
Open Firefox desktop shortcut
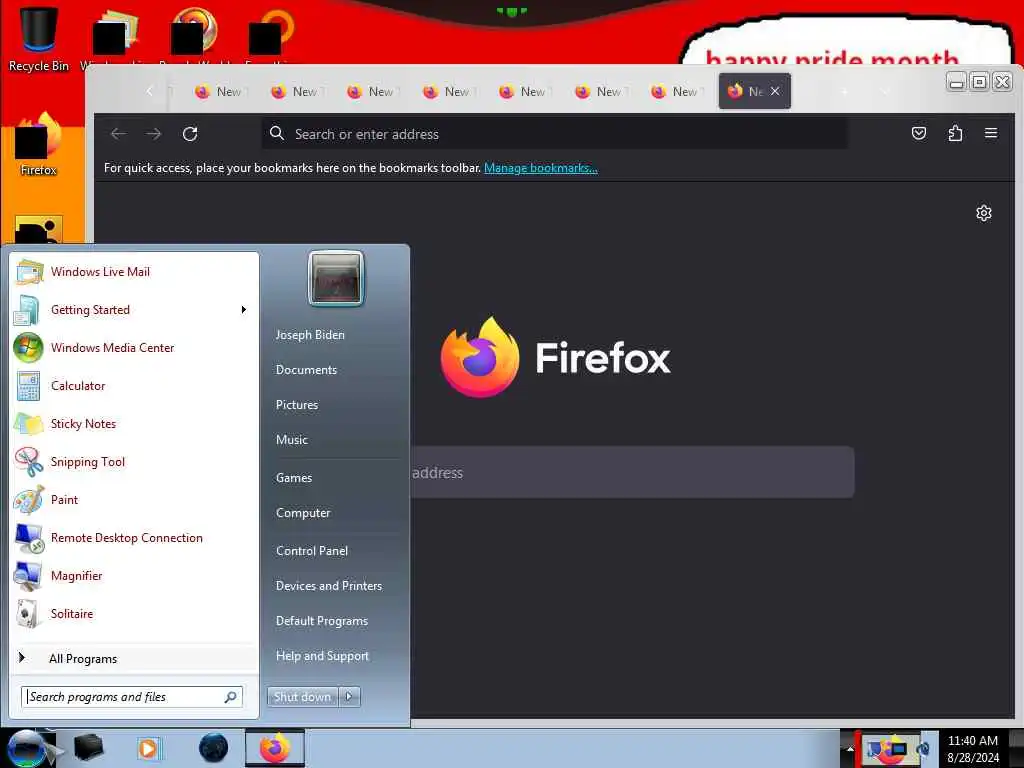point(39,144)
